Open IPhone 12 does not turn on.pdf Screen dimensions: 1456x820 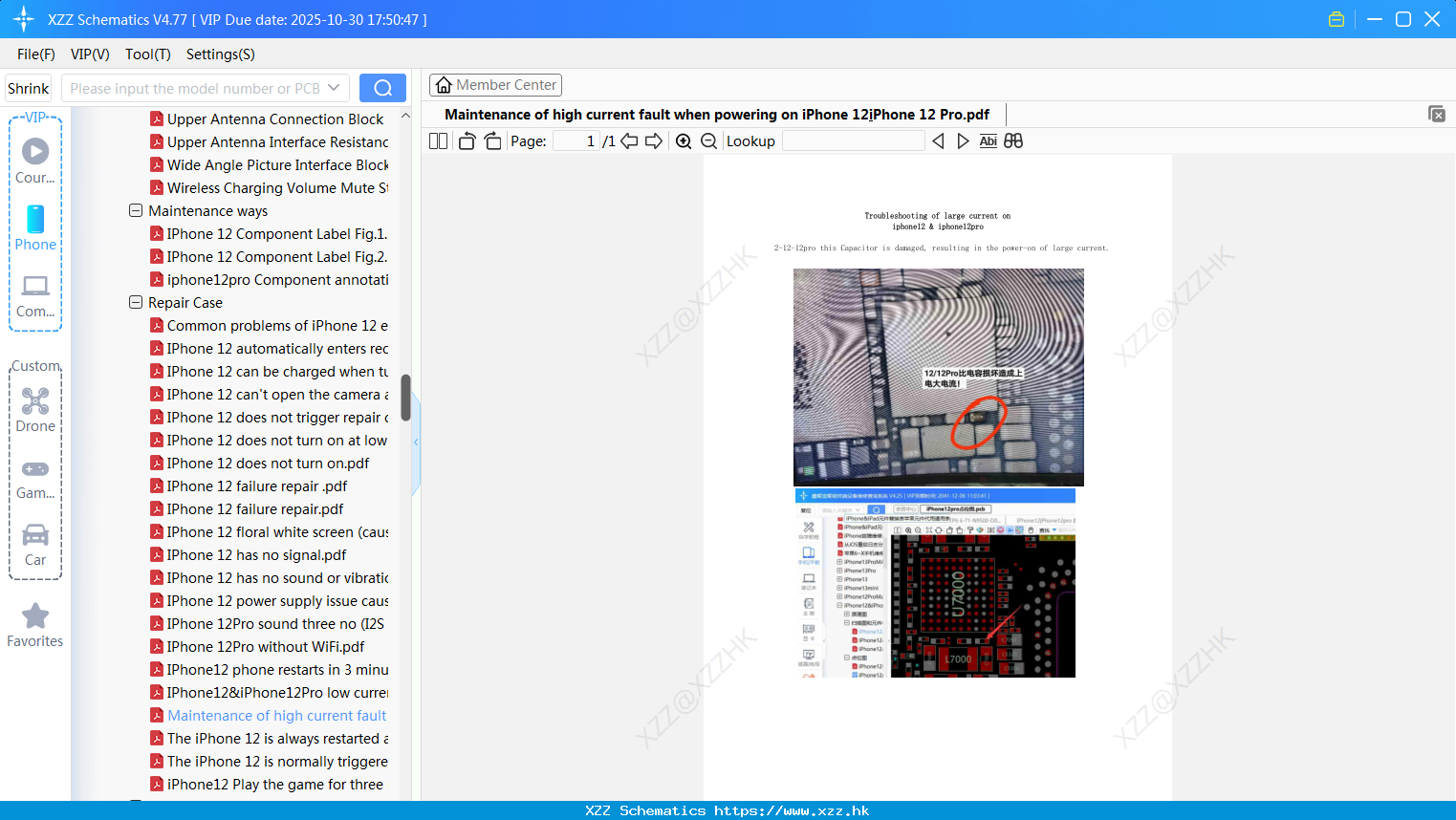point(260,463)
